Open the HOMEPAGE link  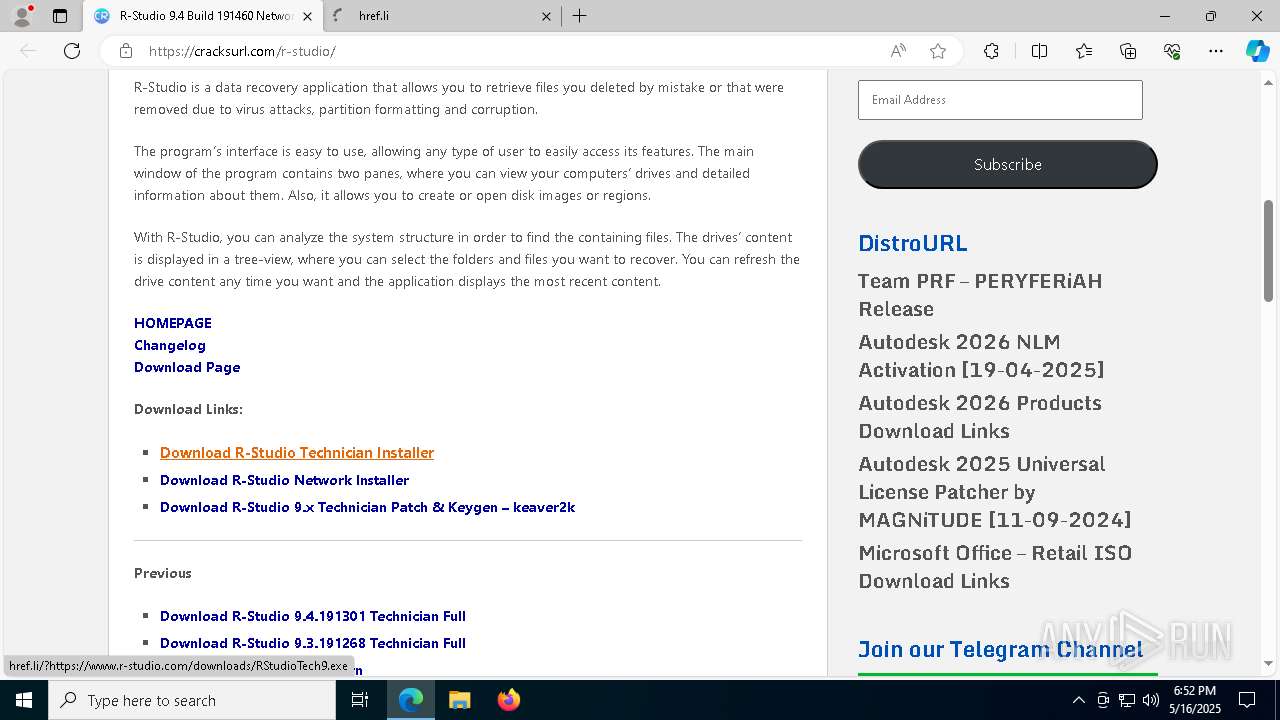(173, 323)
